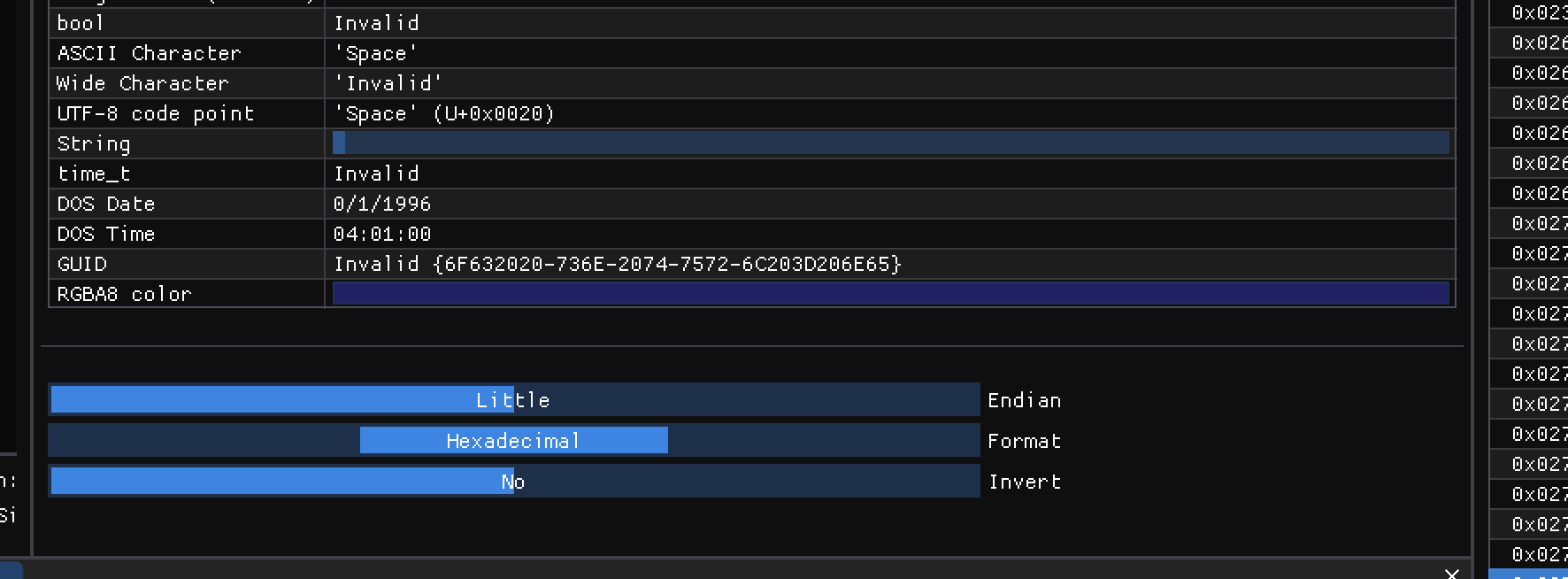
Task: Switch Format from Hexadecimal to Decimal
Action: tap(513, 440)
